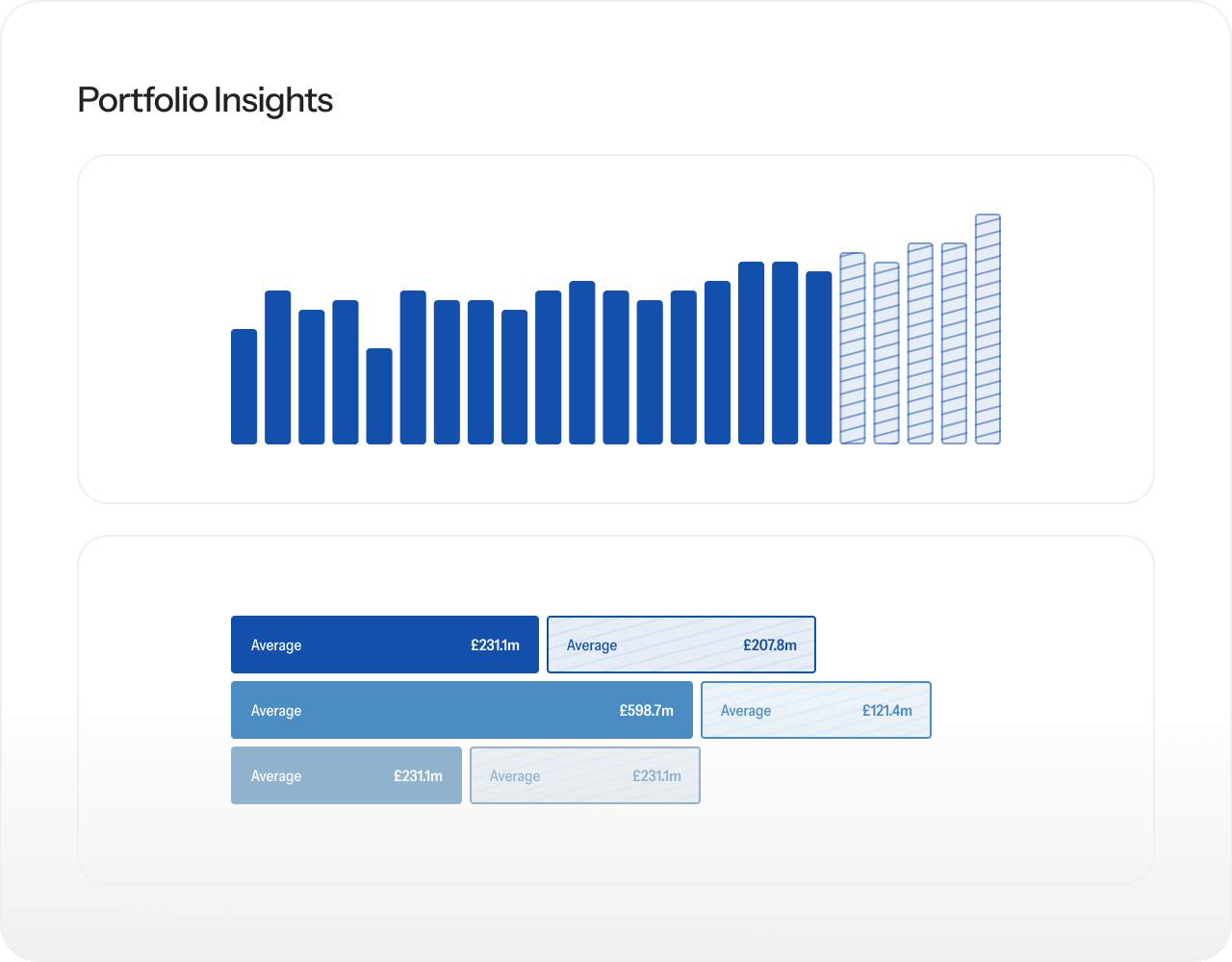Click the "Portfolio Insights" heading
Screen dimensions: 1232x962
coord(205,100)
